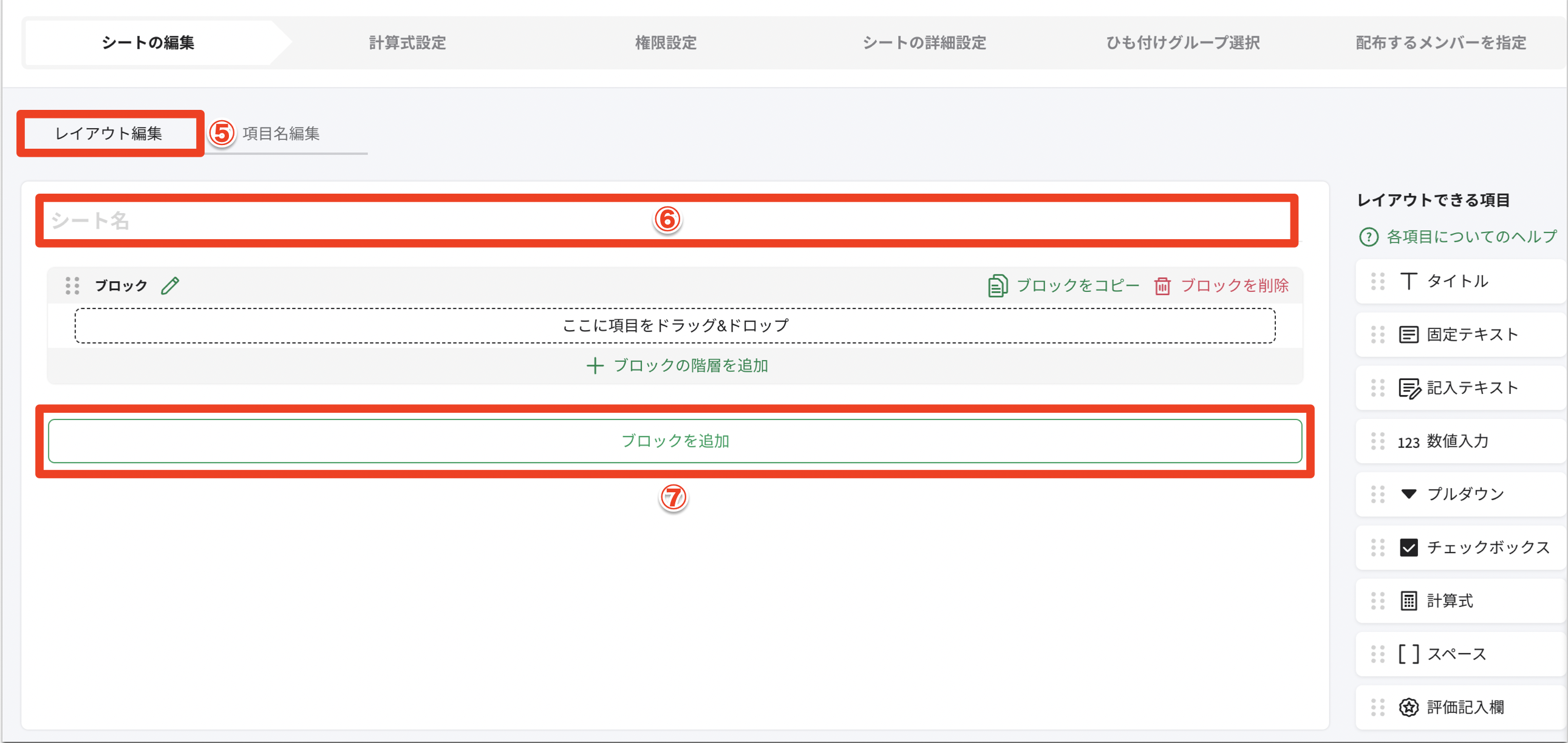Click the trash icon for ブロックを削除
The height and width of the screenshot is (743, 1568).
pos(1162,285)
